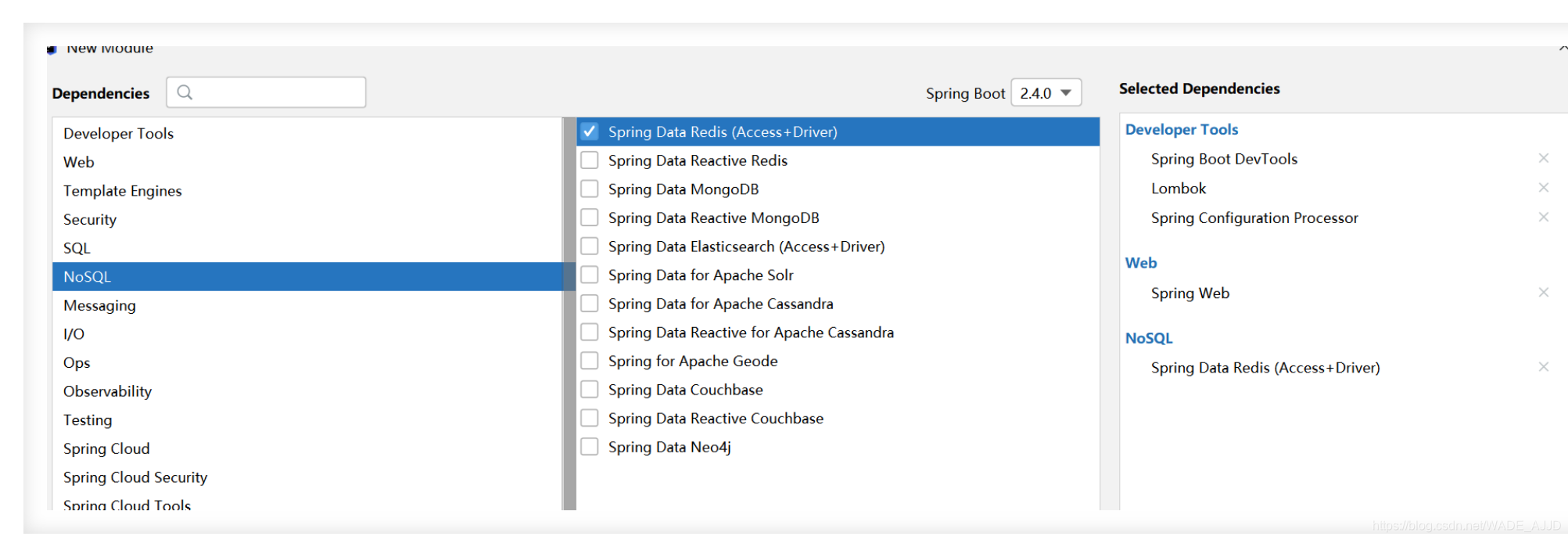Open Template Engines category
Screen dimensions: 1568x540
coord(307,191)
